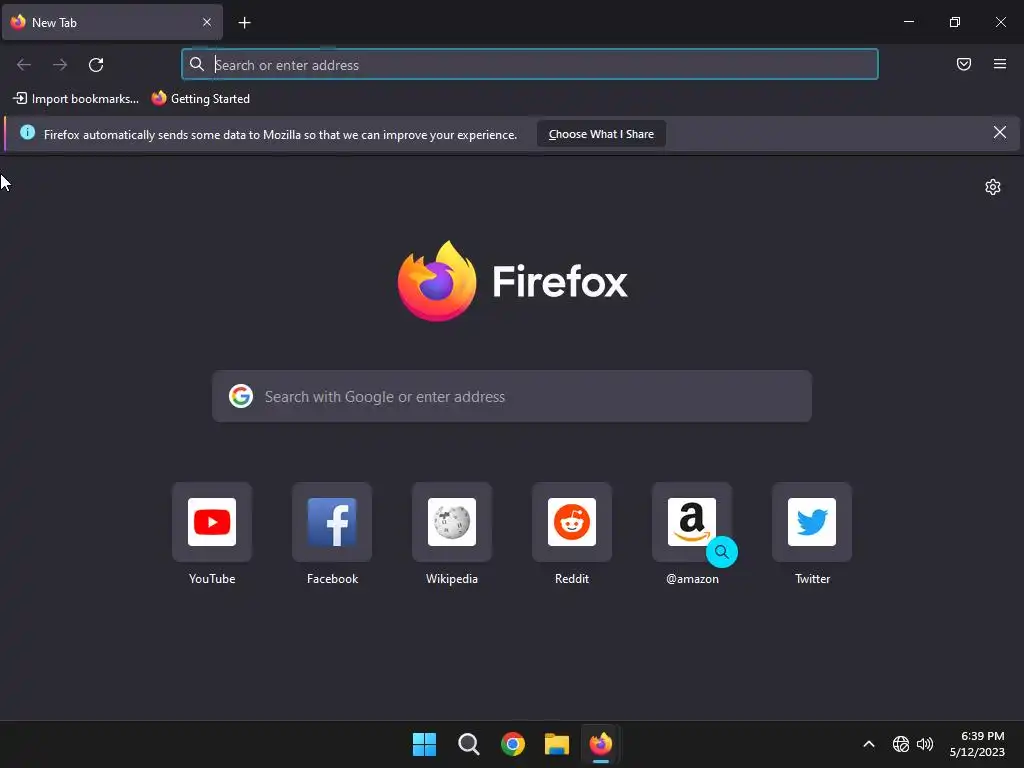The image size is (1024, 768).
Task: Open the YouTube shortcut tile
Action: click(212, 522)
